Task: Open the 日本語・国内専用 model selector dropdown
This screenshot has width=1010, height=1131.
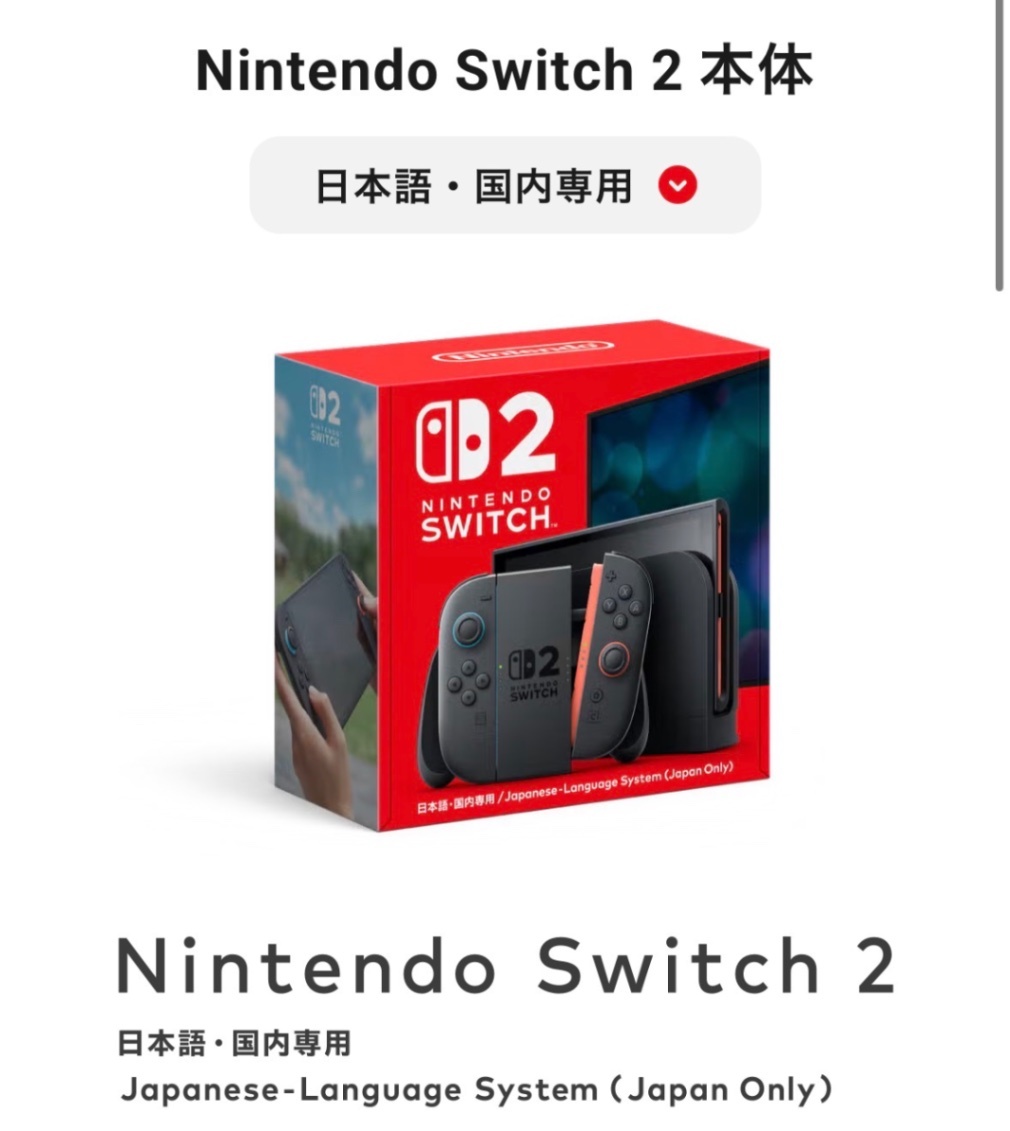Action: point(505,185)
